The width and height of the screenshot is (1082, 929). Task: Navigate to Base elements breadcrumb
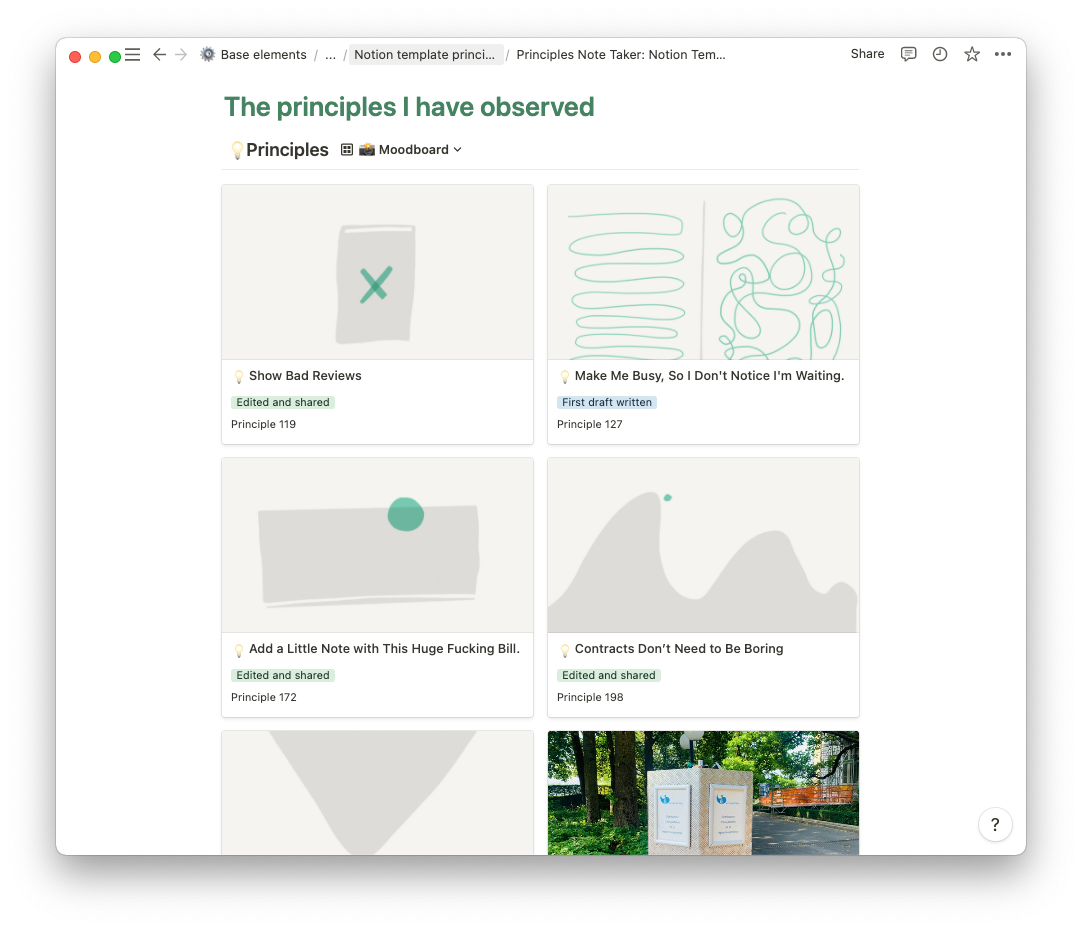(263, 55)
